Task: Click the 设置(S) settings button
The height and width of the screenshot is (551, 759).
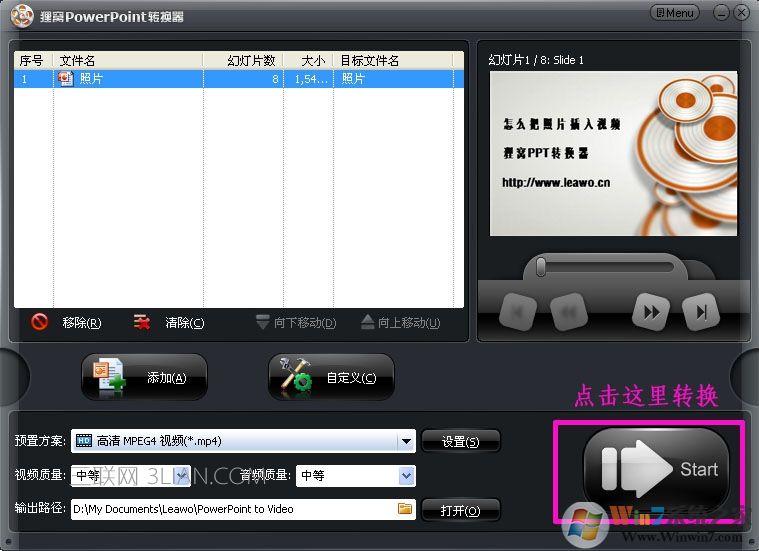Action: [460, 441]
